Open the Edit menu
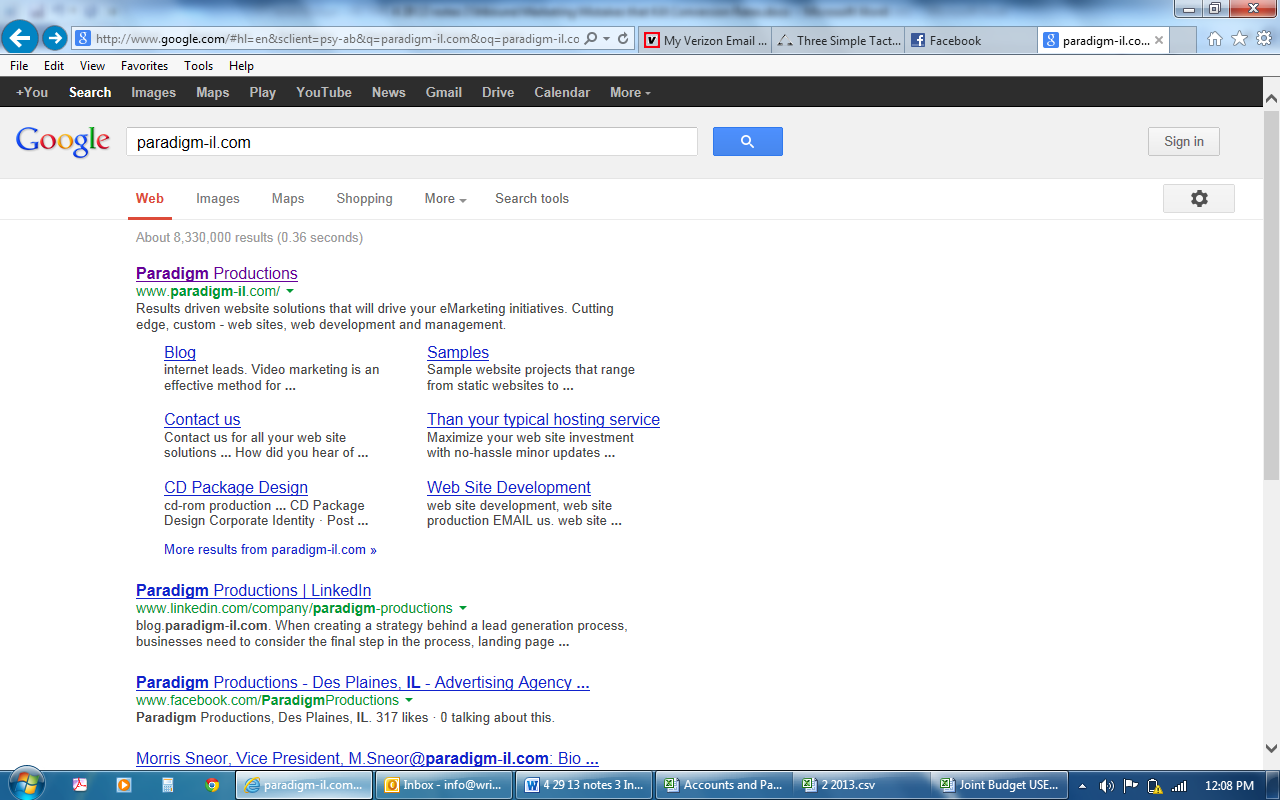The width and height of the screenshot is (1280, 800). click(x=54, y=66)
